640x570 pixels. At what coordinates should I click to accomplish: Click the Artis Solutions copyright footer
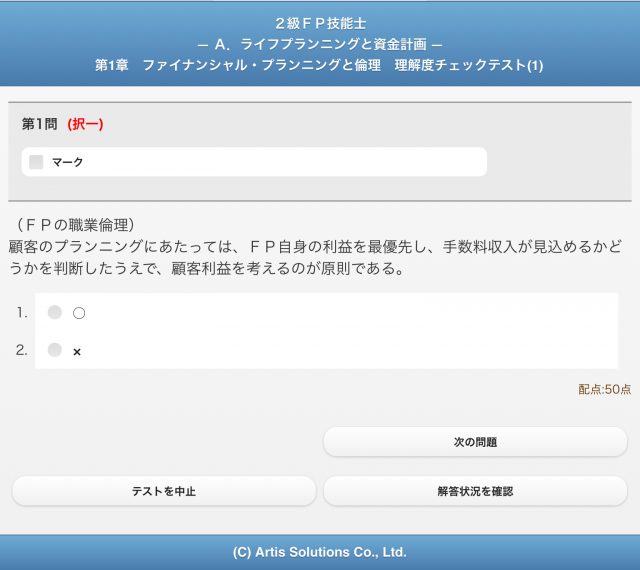[319, 551]
